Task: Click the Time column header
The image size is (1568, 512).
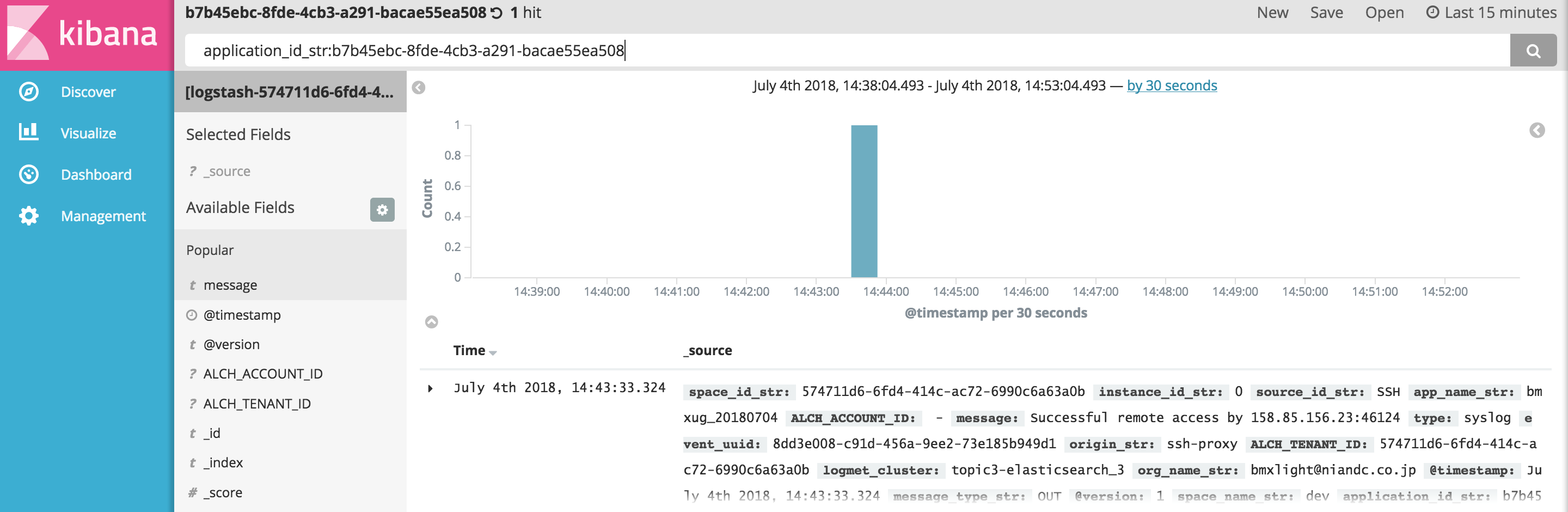Action: 469,351
